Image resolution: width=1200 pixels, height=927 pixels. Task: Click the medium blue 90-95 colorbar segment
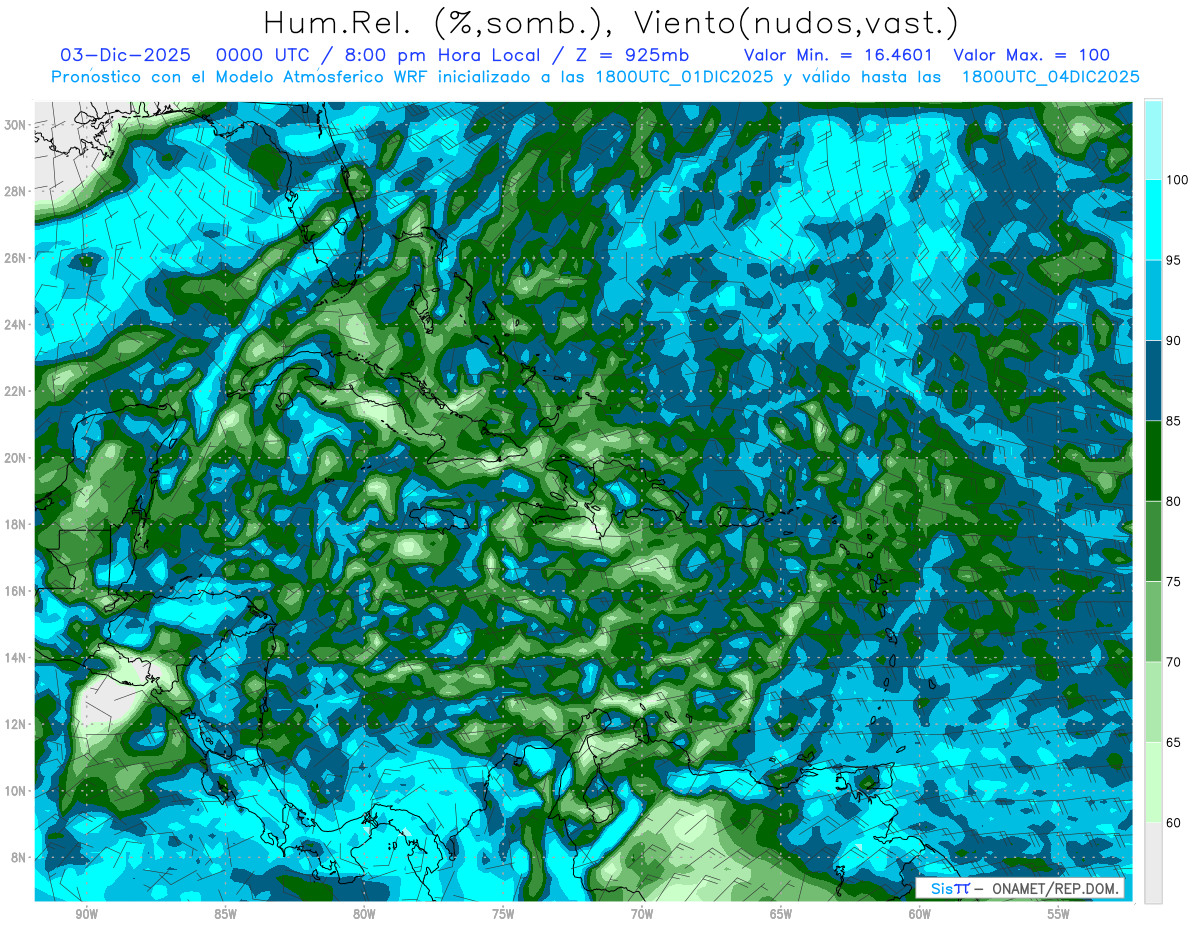(x=1153, y=300)
